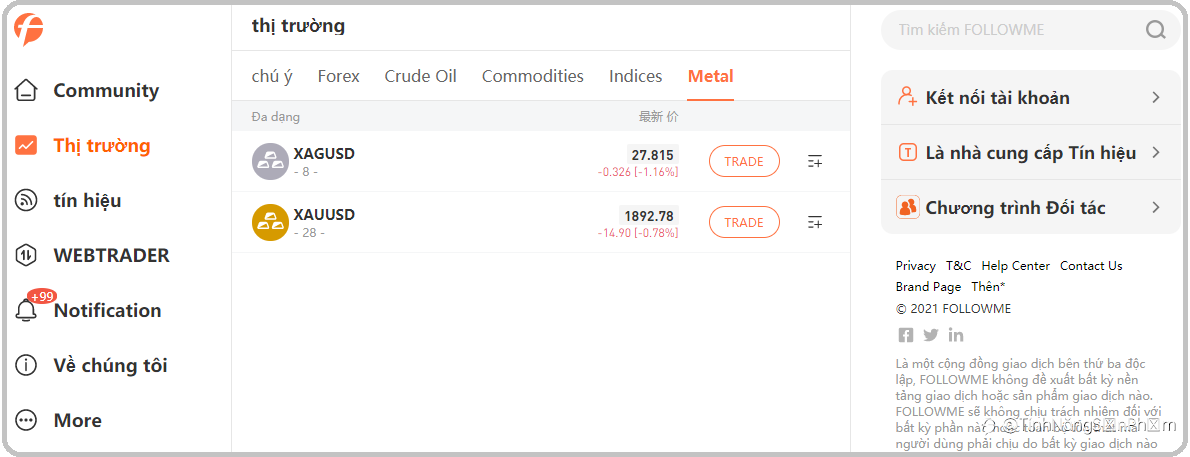Open FOLLOWME LinkedIn page icon

pyautogui.click(x=956, y=335)
